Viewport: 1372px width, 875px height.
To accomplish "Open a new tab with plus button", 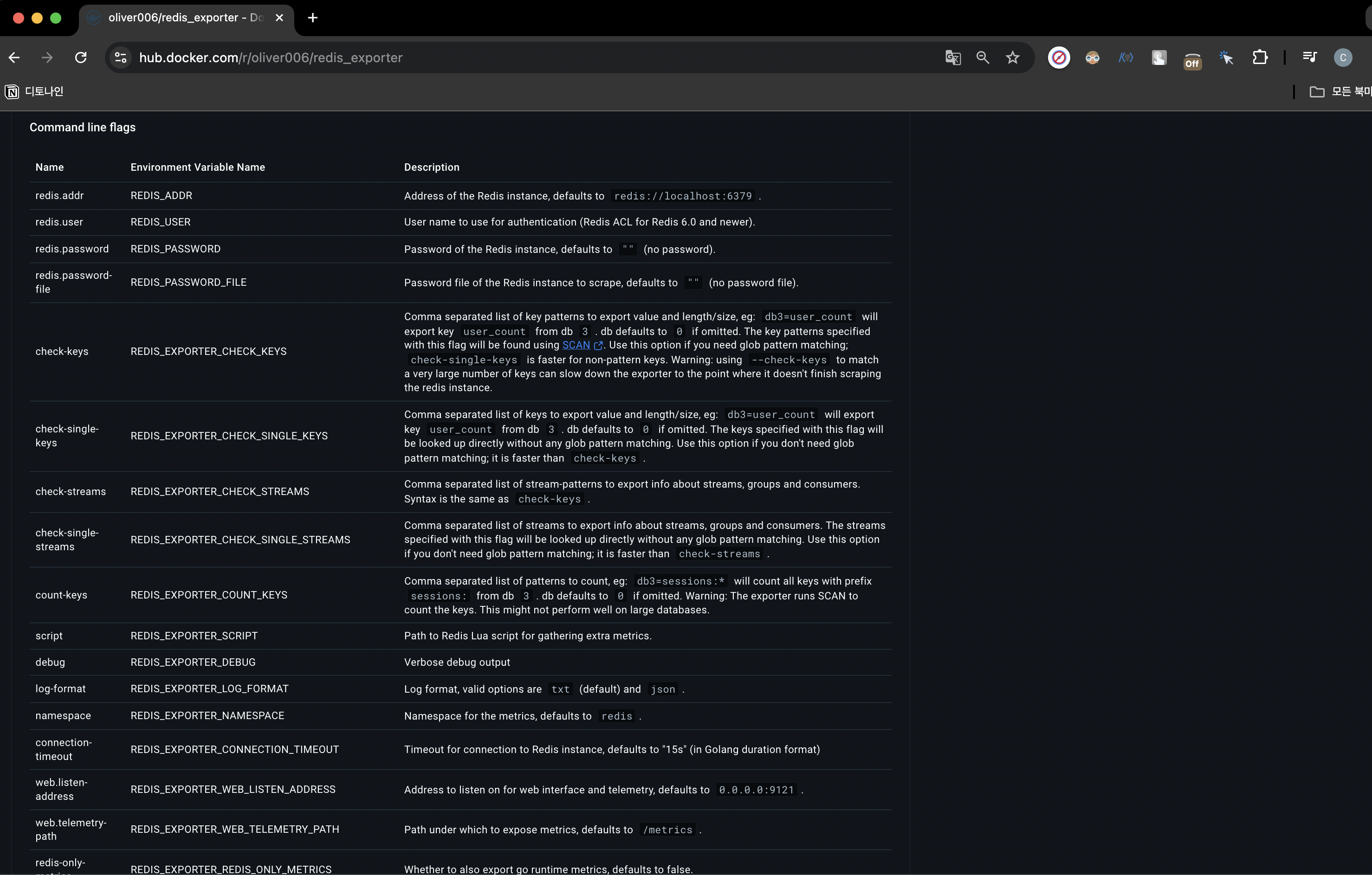I will (x=312, y=18).
